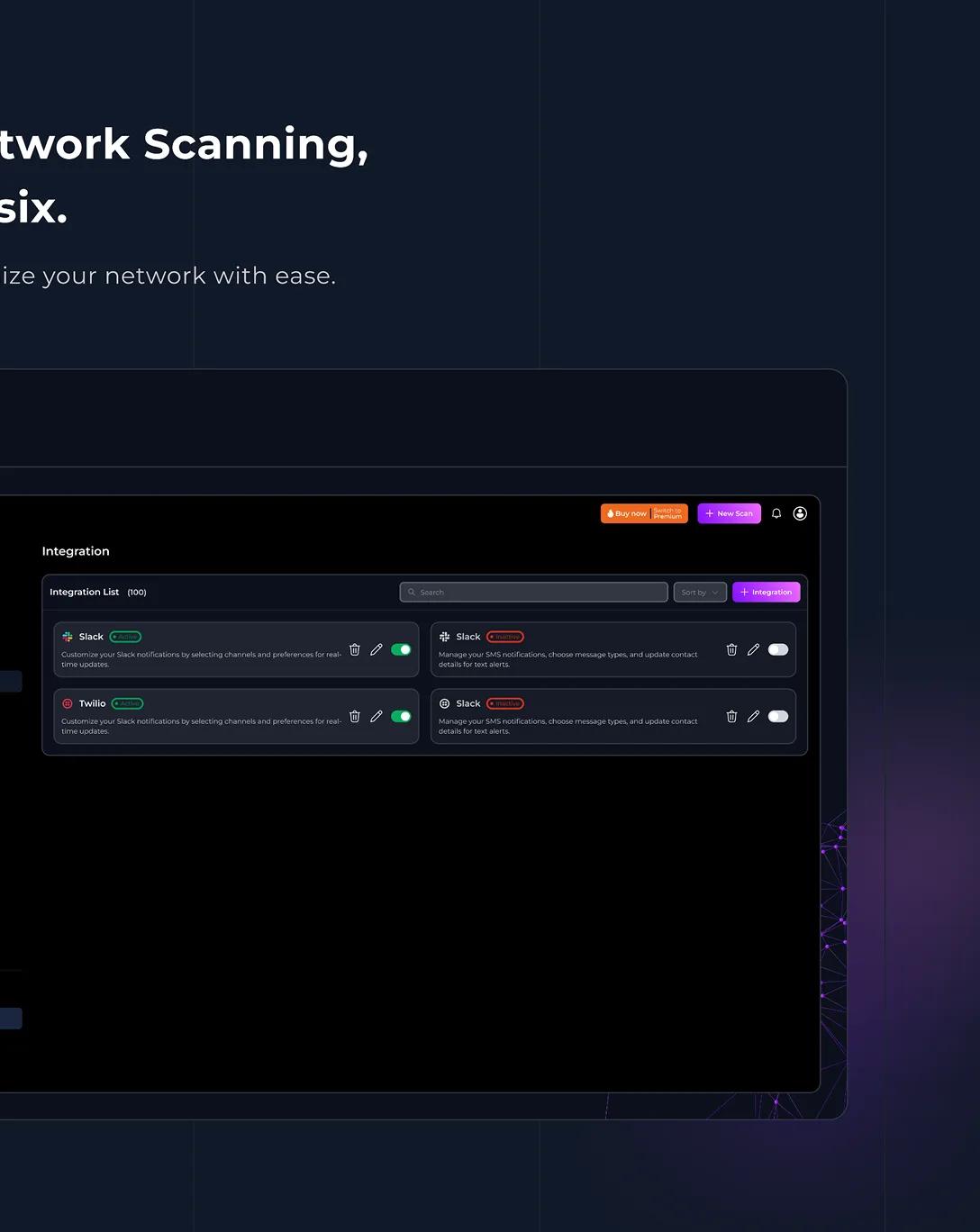The width and height of the screenshot is (980, 1232).
Task: Add a new Integration
Action: (x=766, y=593)
